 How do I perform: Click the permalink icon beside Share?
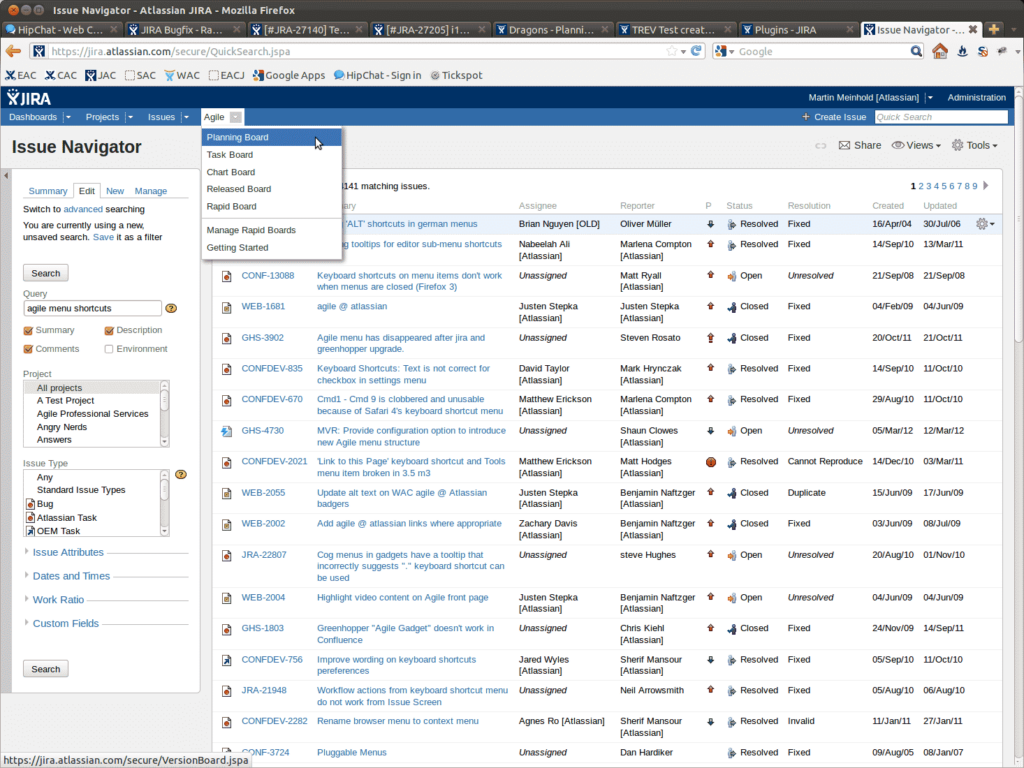click(x=821, y=146)
